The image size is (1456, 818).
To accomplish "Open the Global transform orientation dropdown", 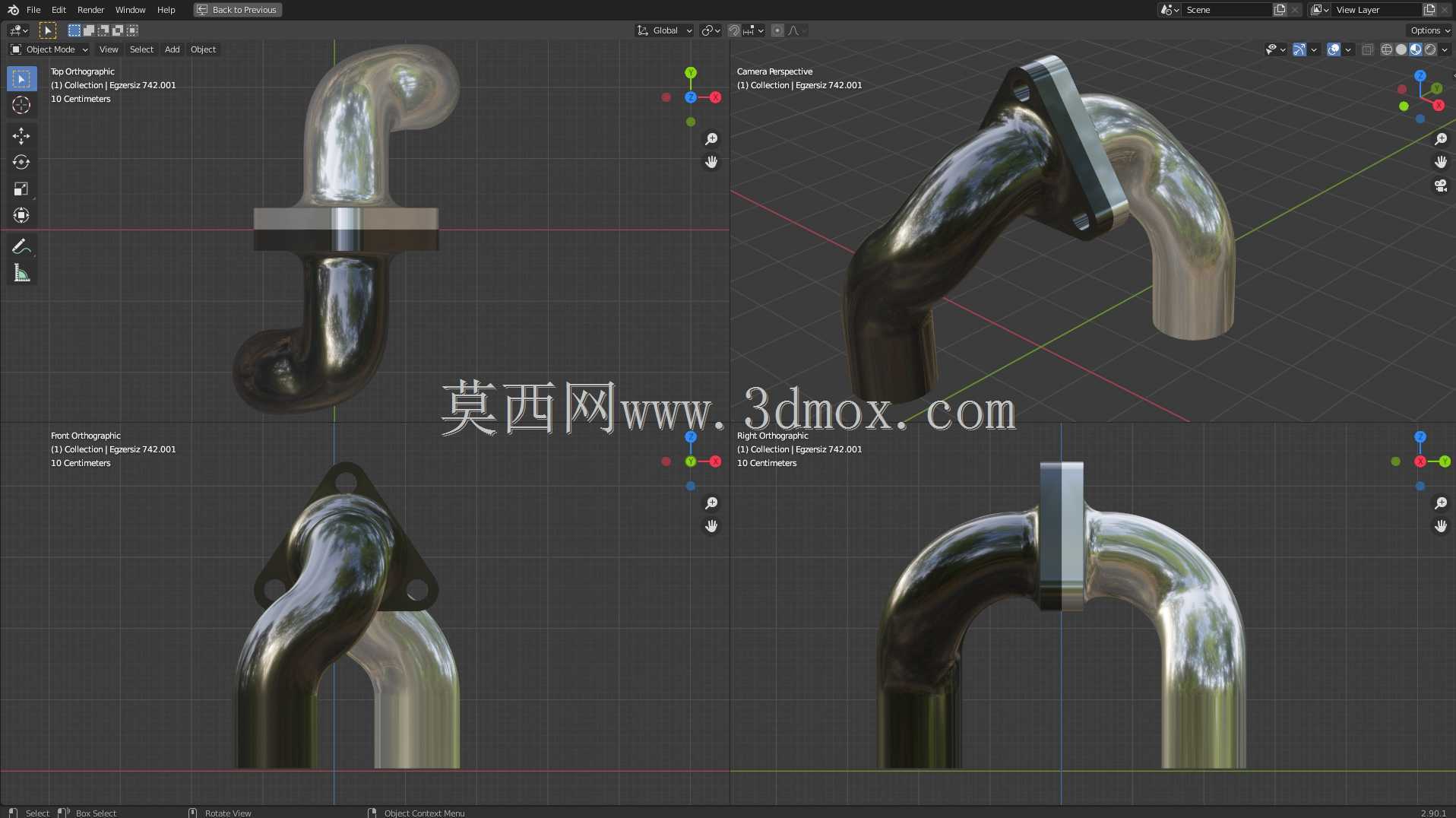I will (x=665, y=30).
